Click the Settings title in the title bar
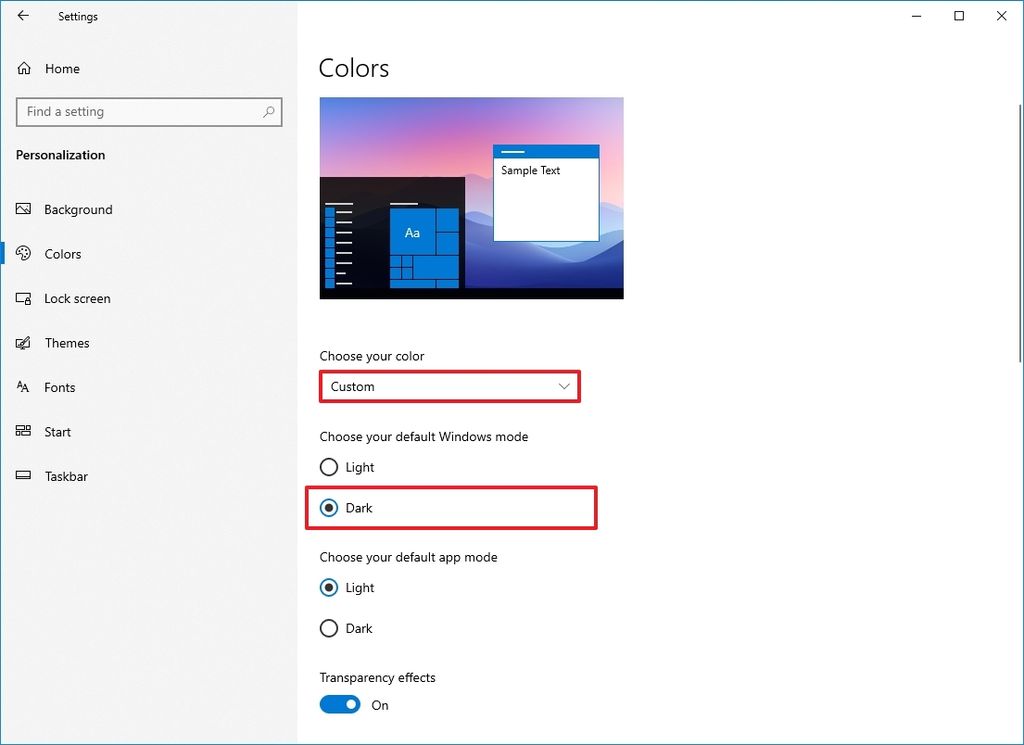The width and height of the screenshot is (1024, 745). click(x=77, y=16)
